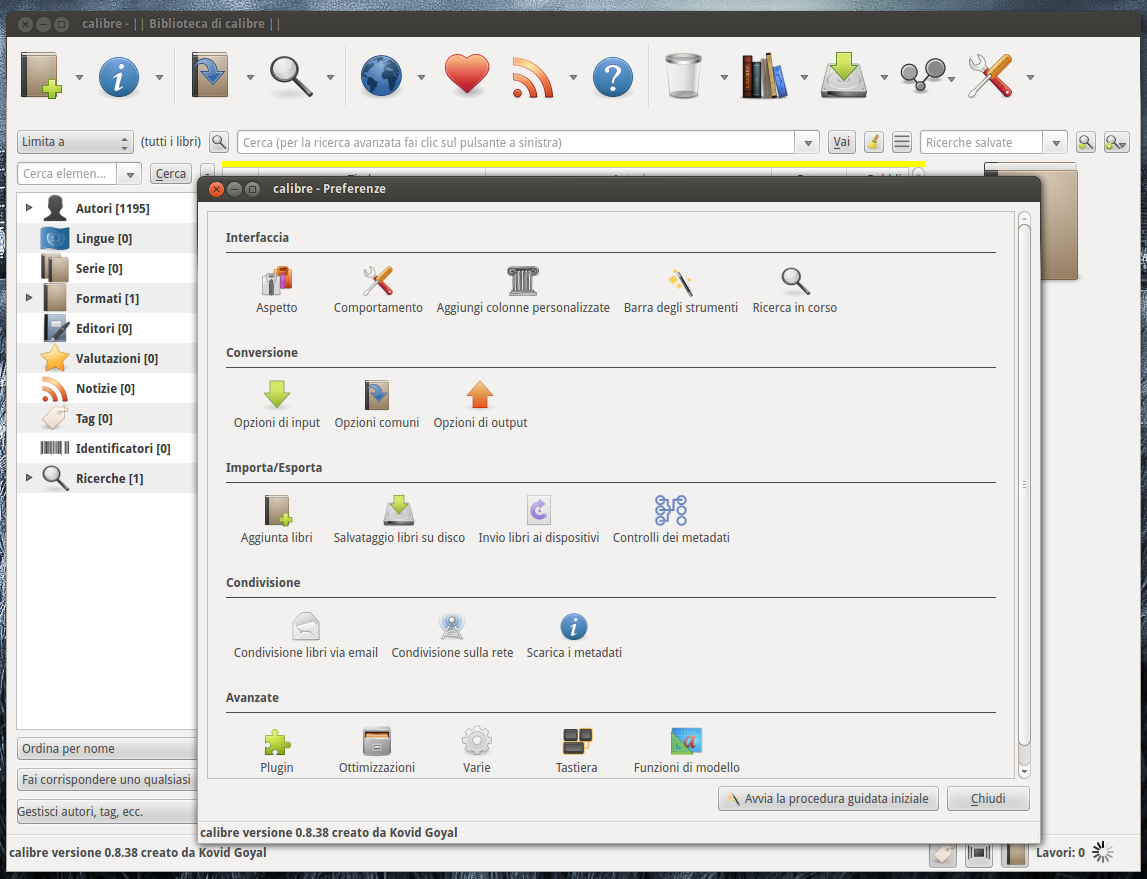This screenshot has height=879, width=1147.
Task: Open the Comportamento settings icon
Action: click(x=378, y=290)
